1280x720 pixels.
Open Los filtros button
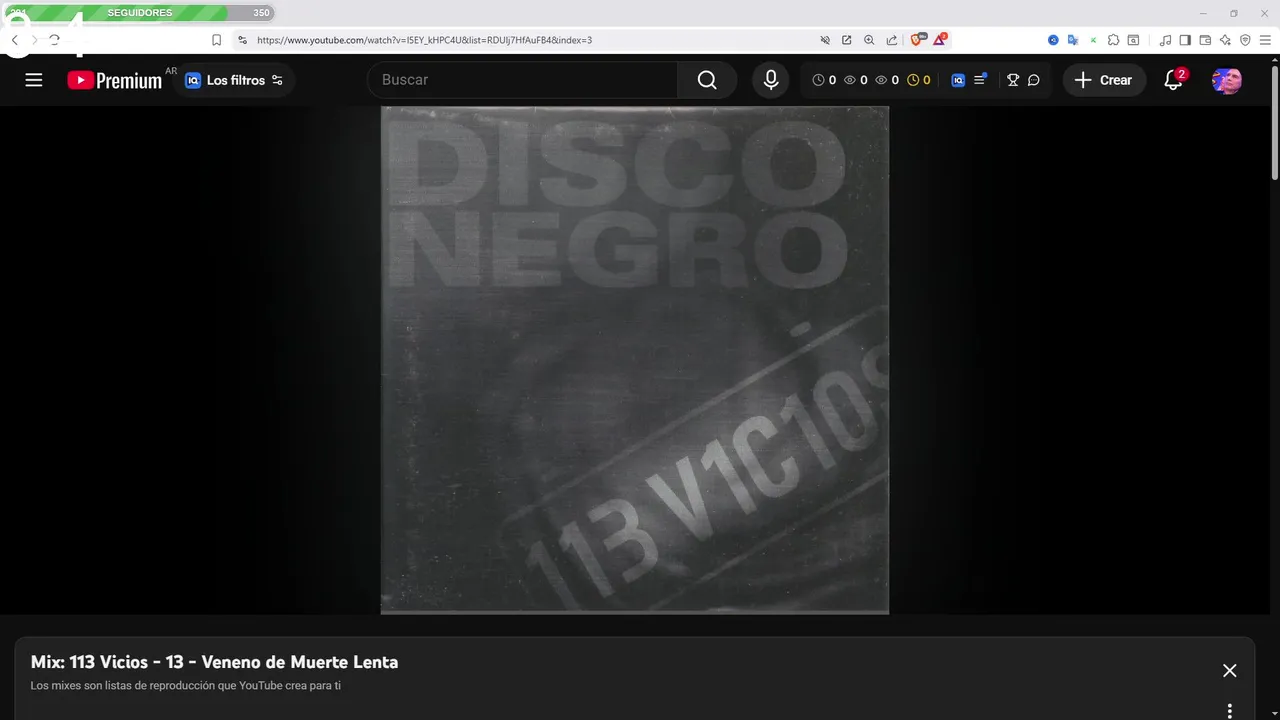coord(234,80)
